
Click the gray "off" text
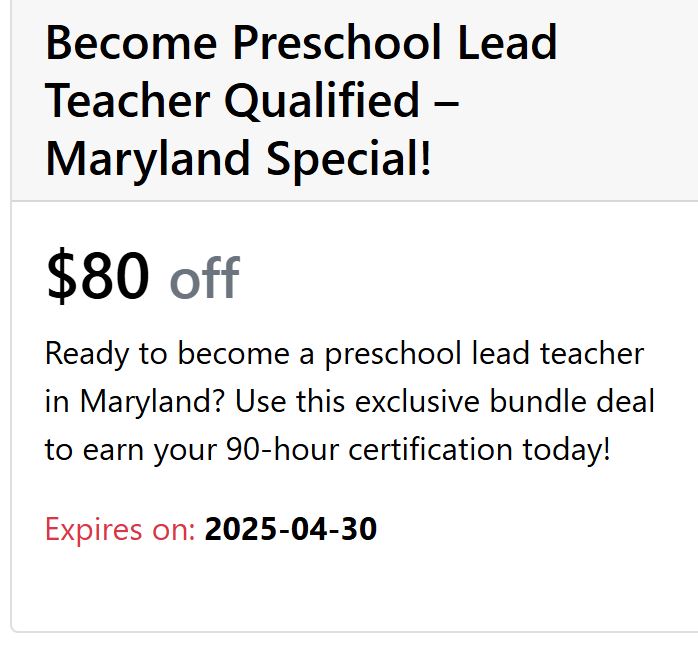coord(204,279)
